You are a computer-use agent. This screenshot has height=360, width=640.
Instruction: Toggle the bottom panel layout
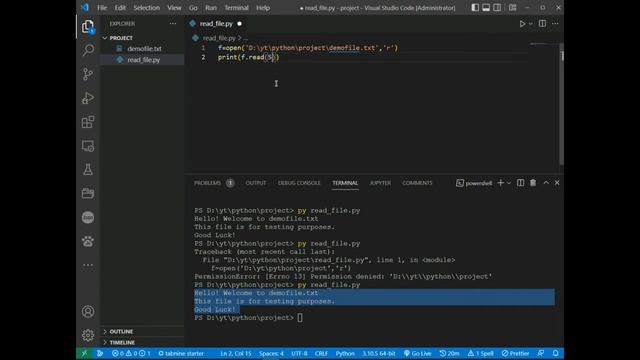[486, 8]
